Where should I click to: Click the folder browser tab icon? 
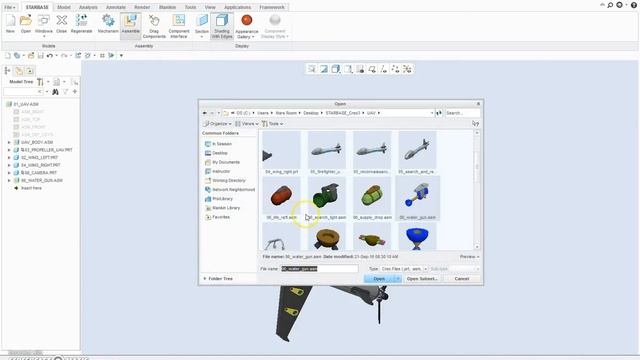click(x=19, y=71)
